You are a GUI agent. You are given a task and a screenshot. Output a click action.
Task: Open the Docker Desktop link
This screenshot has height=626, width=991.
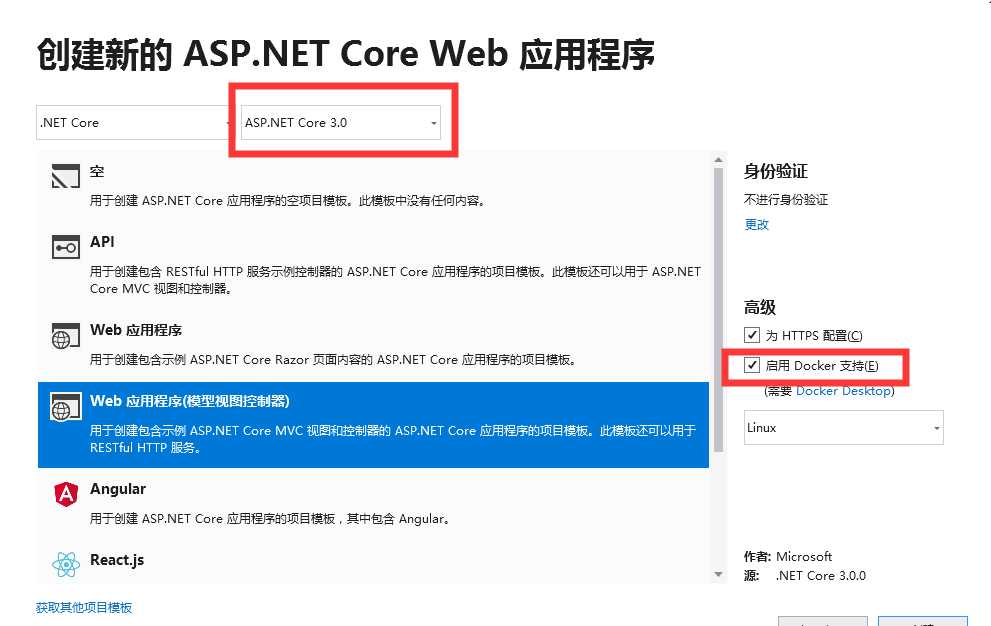[x=843, y=391]
